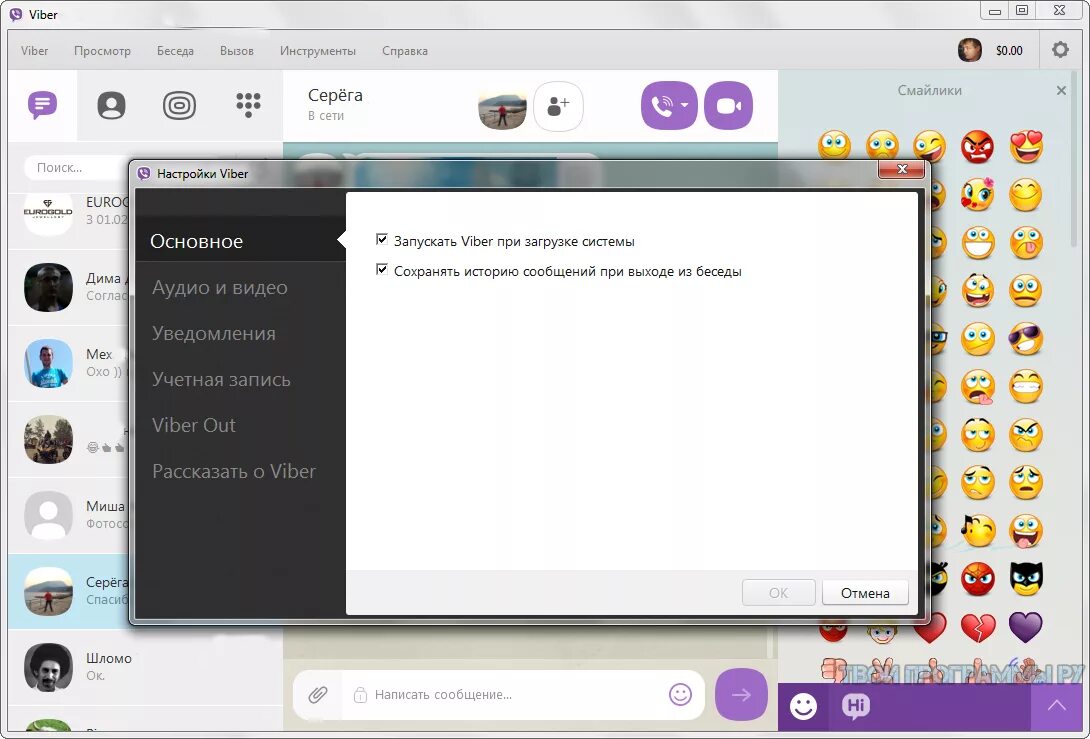This screenshot has width=1090, height=739.
Task: Open the Миша conversation
Action: [69, 515]
